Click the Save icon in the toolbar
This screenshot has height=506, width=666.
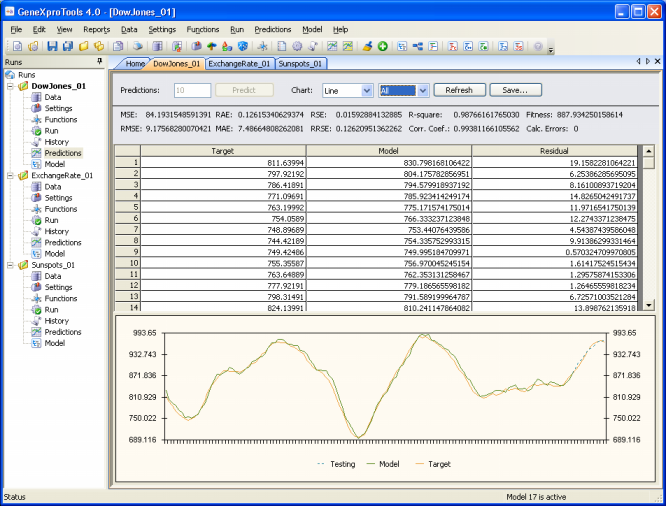(x=52, y=46)
